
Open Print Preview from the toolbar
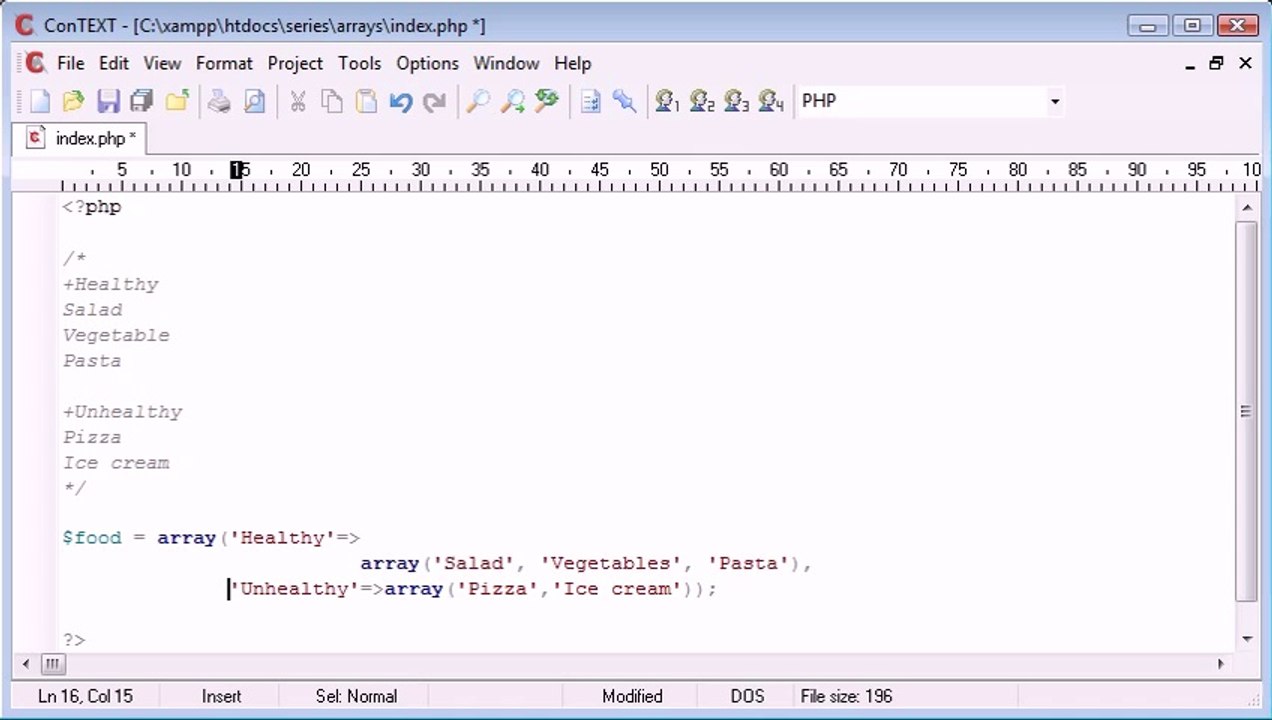(x=254, y=101)
